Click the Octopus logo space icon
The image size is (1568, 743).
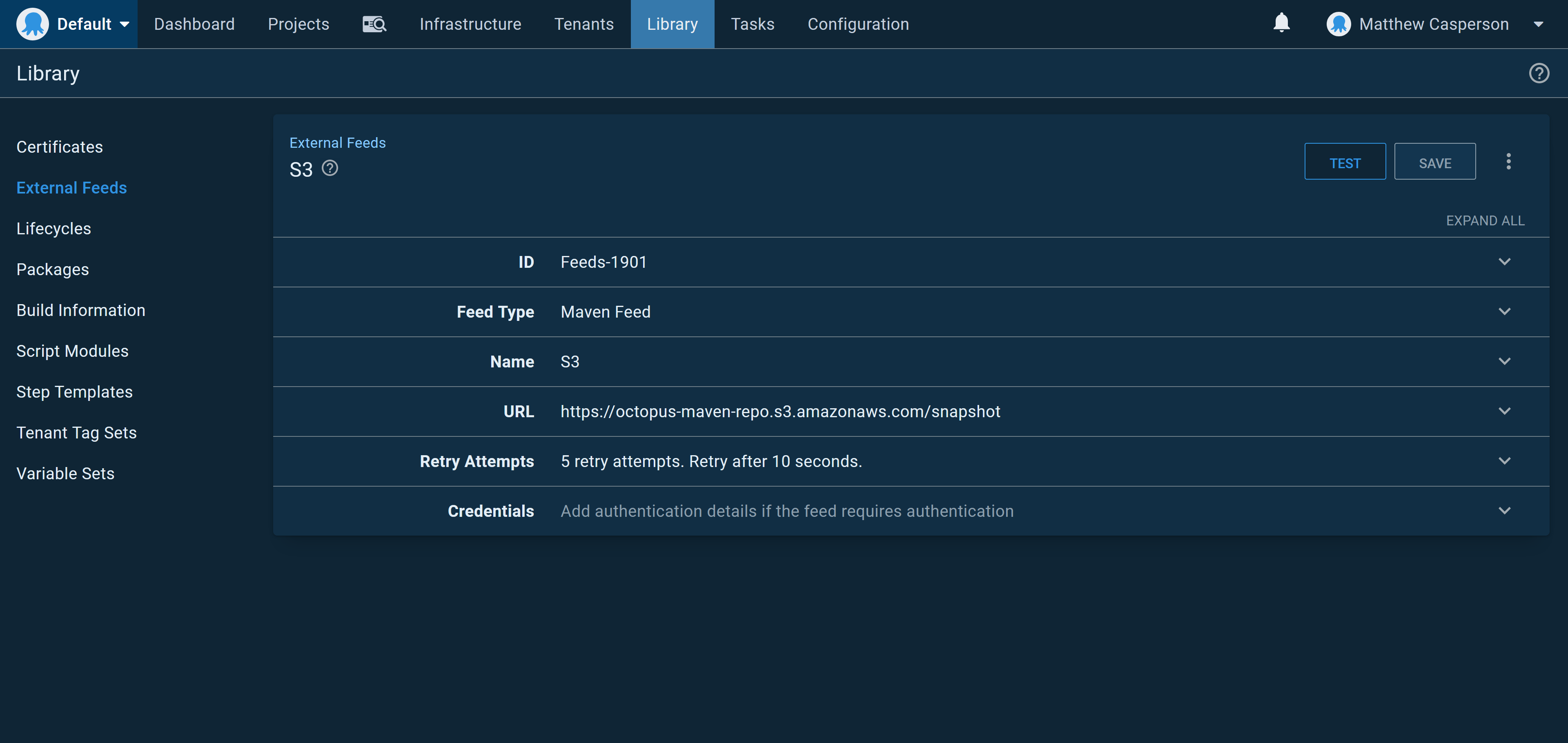32,24
